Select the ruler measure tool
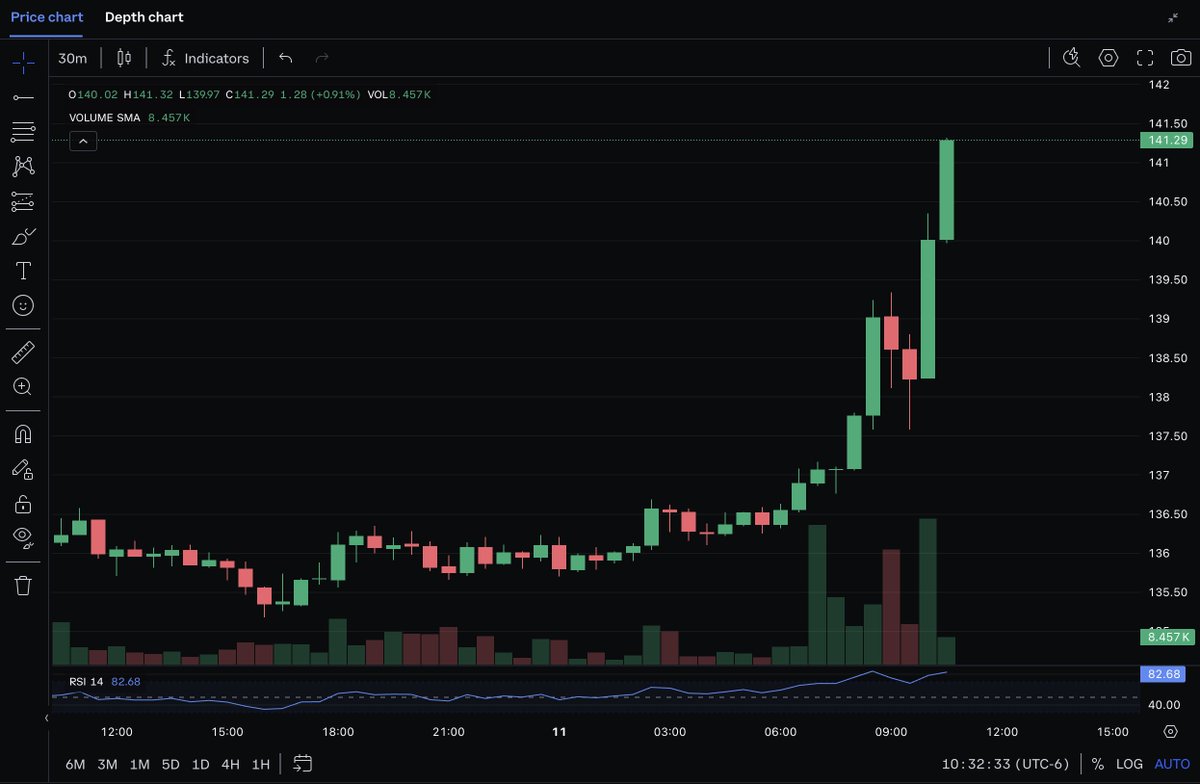The width and height of the screenshot is (1200, 784). 23,352
